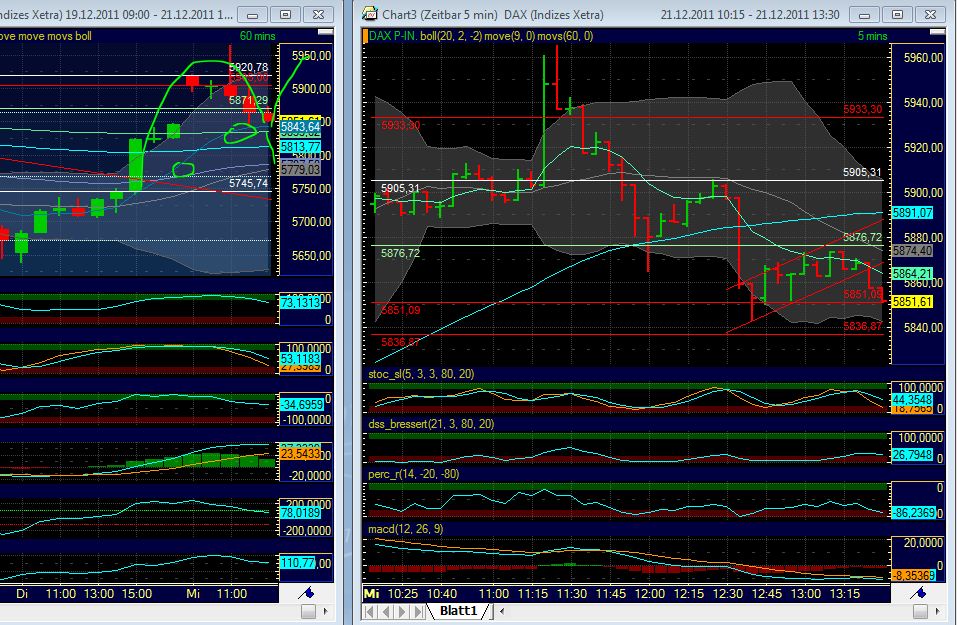Select the jump-to-first arrow below Blatt1
Screen dimensions: 957x625
[369, 610]
